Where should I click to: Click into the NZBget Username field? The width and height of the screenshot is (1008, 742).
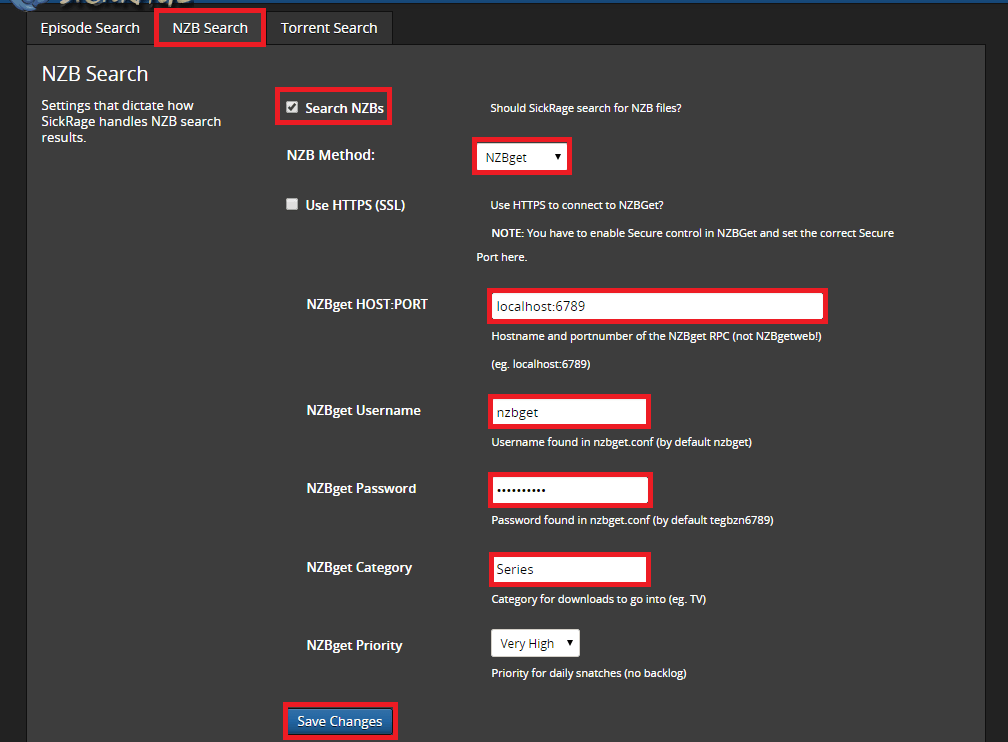click(569, 411)
